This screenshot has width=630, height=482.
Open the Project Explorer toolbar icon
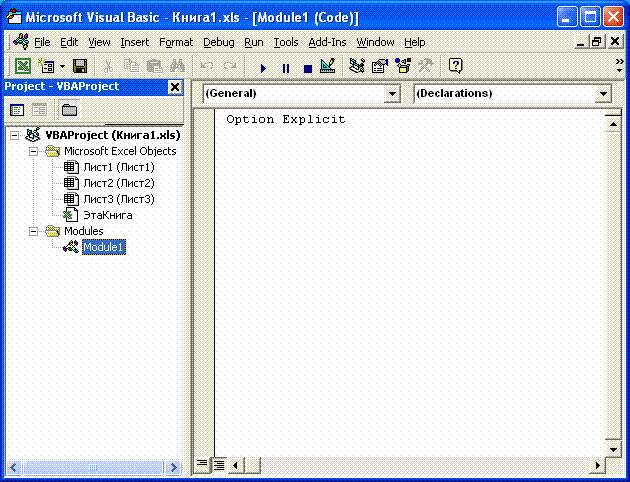click(357, 66)
